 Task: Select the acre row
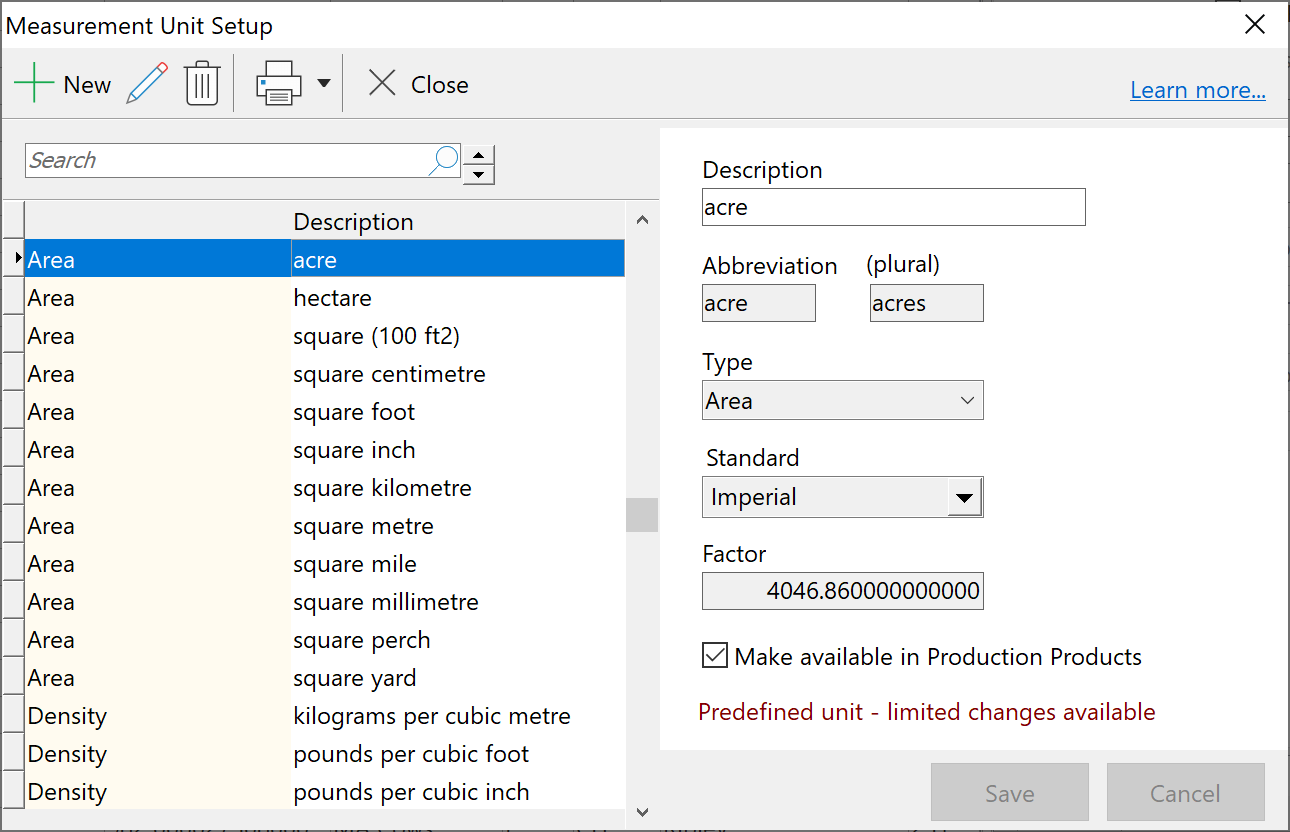tap(325, 260)
